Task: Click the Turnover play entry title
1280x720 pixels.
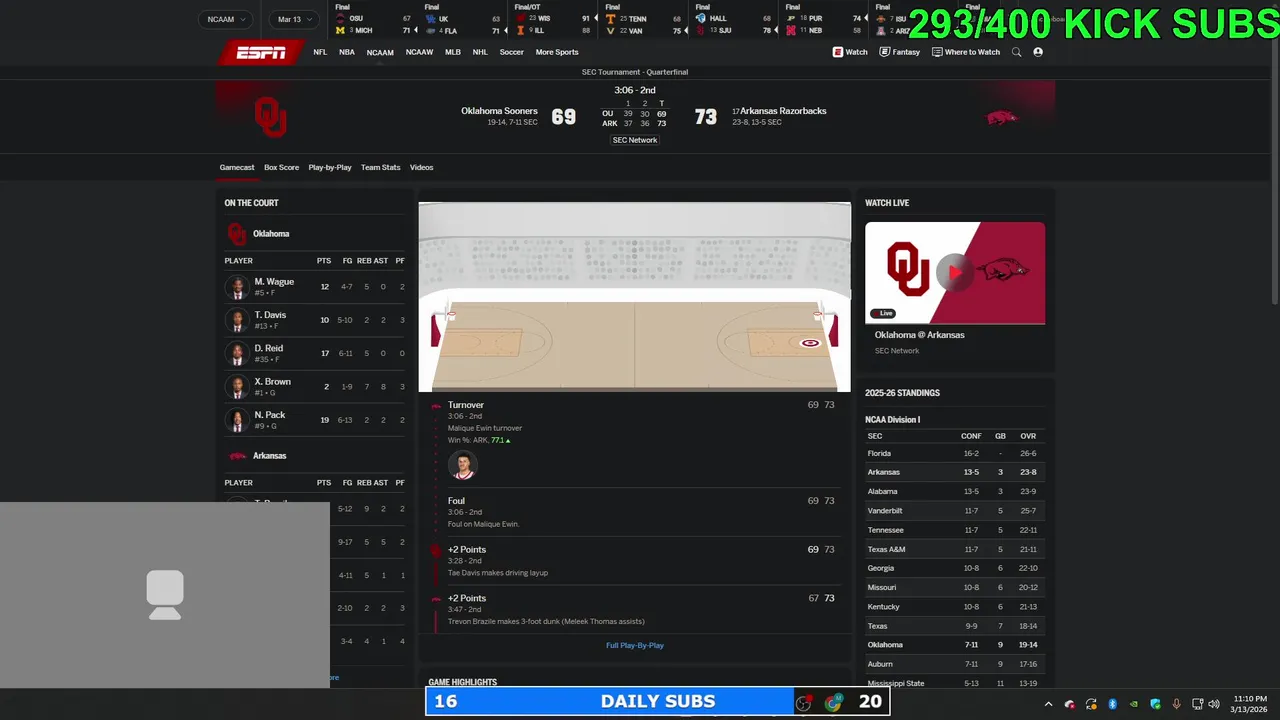Action: click(466, 405)
